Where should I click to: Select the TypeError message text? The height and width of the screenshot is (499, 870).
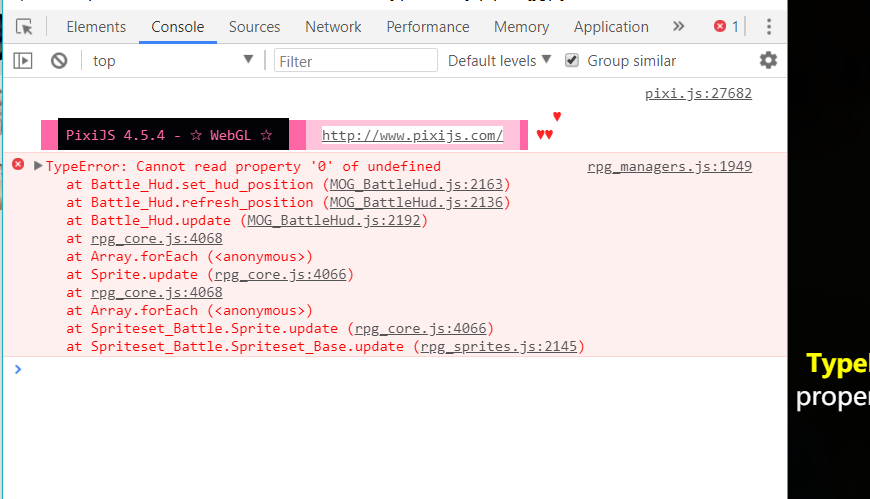pos(243,167)
